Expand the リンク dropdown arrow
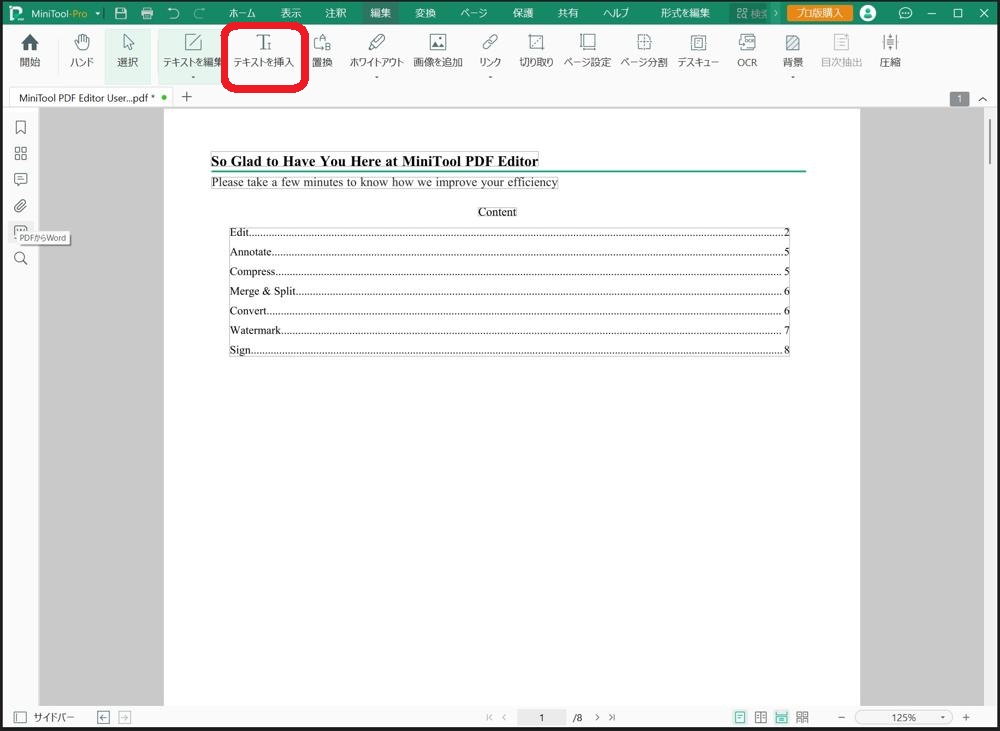The width and height of the screenshot is (1000, 731). pos(490,77)
